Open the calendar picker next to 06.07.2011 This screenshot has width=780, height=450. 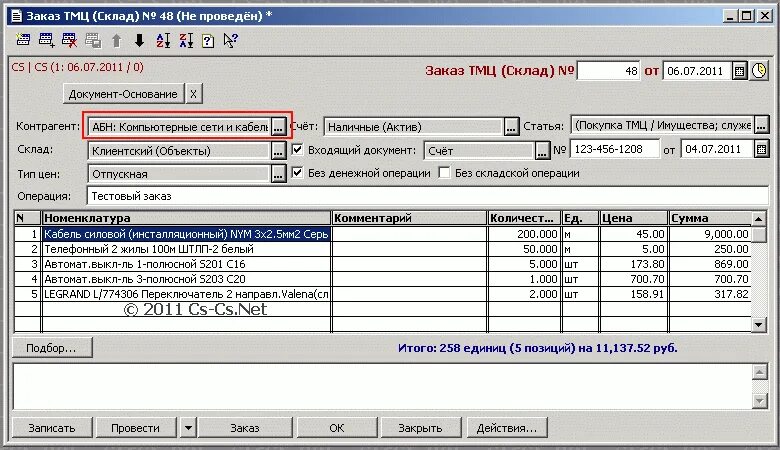point(740,71)
